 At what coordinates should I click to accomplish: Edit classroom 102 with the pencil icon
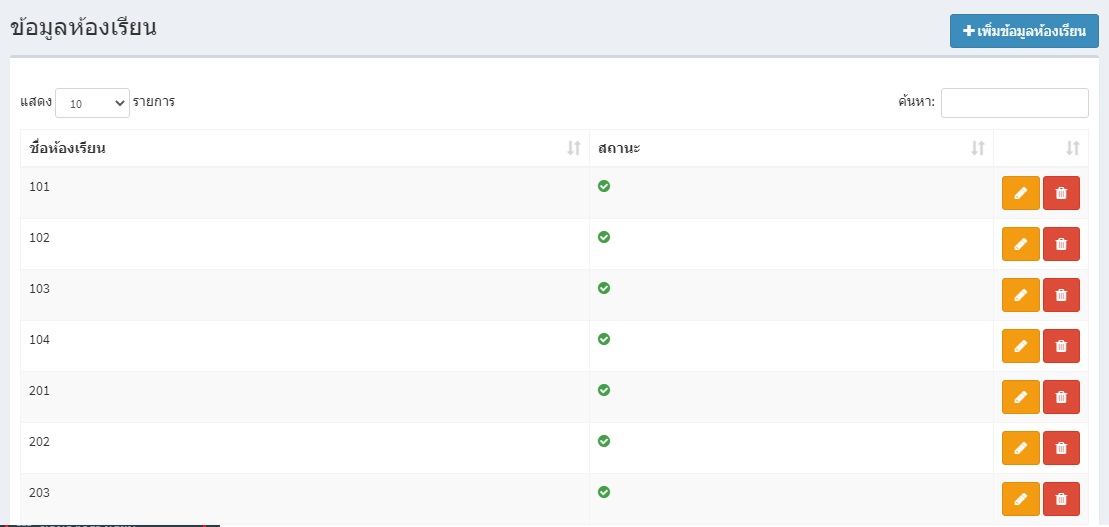point(1021,244)
